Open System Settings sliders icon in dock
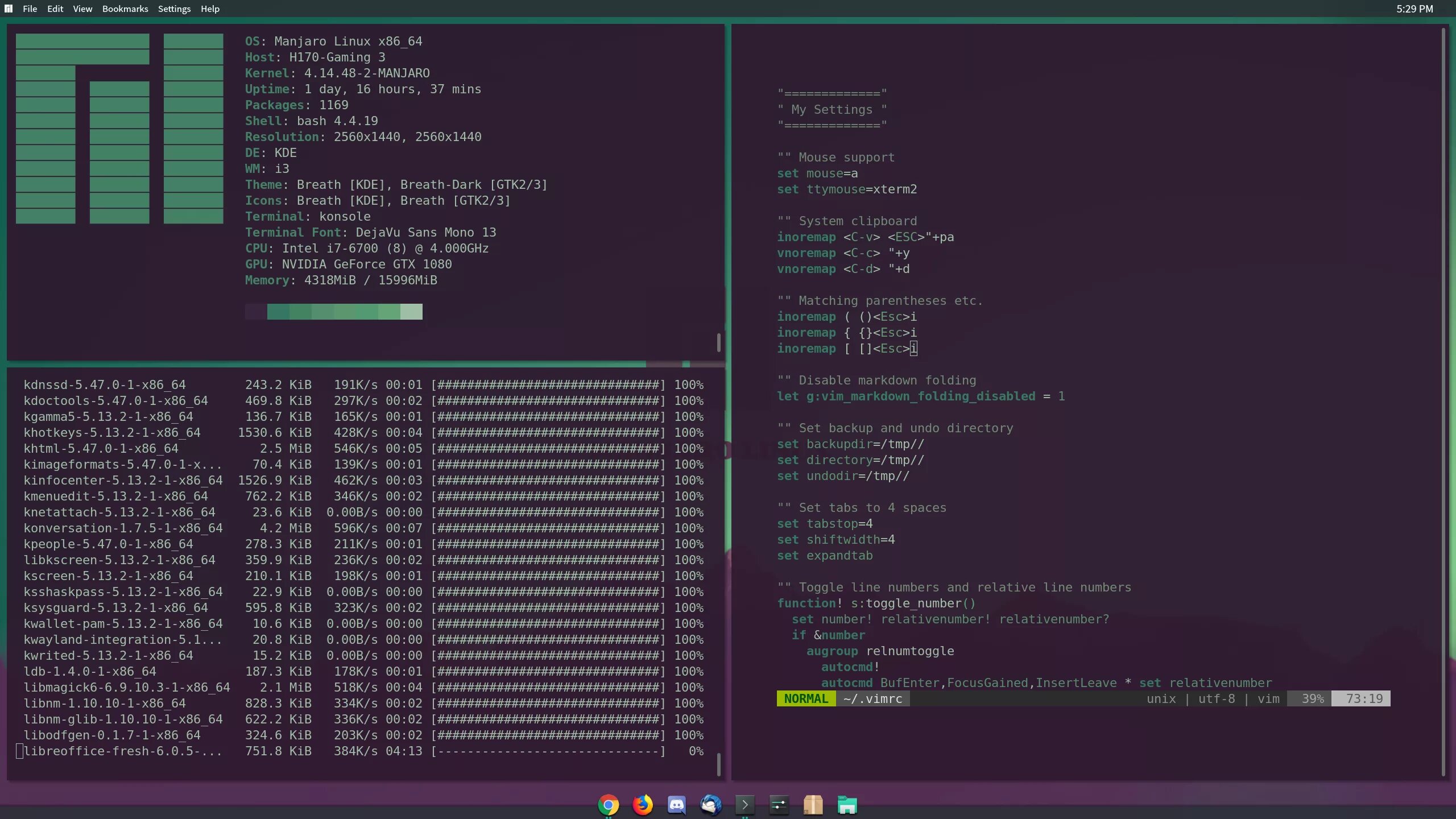This screenshot has width=1456, height=819. click(779, 805)
